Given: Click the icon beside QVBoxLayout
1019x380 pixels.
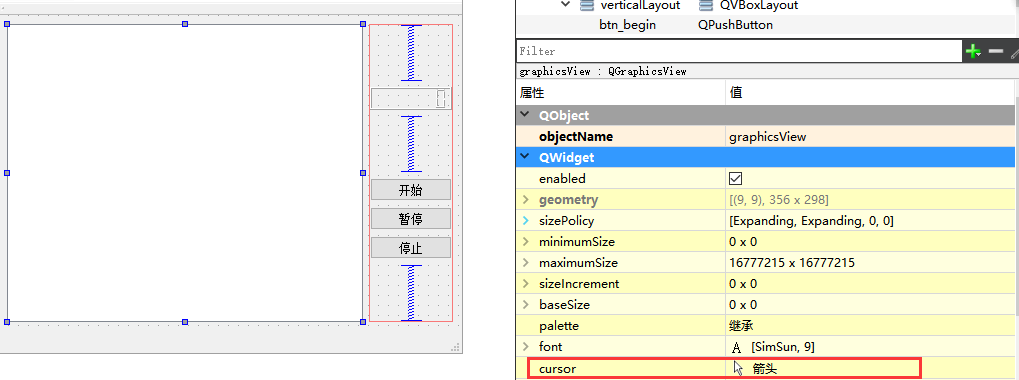Looking at the screenshot, I should (x=706, y=5).
